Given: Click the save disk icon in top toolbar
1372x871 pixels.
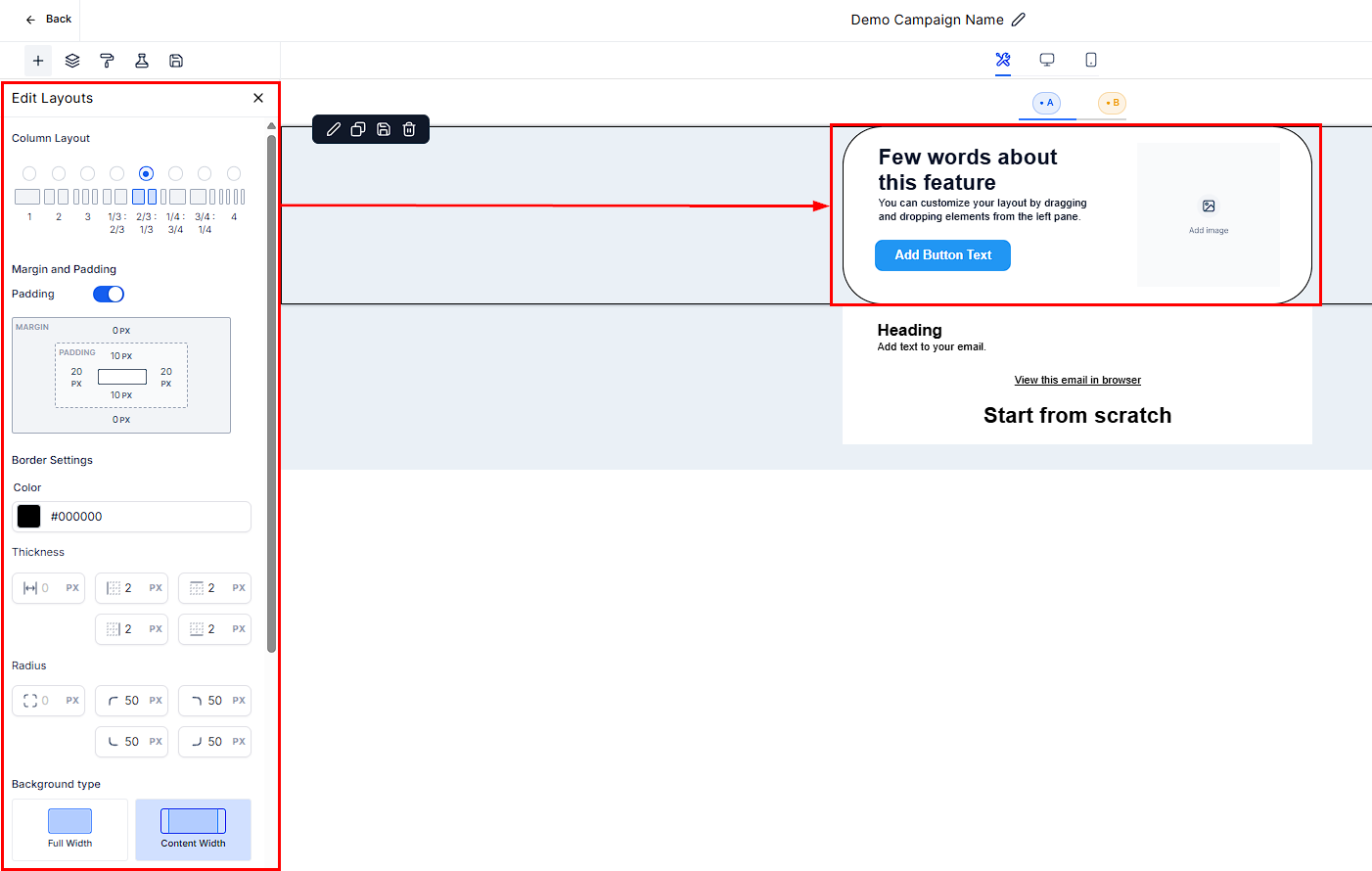Looking at the screenshot, I should (x=176, y=61).
